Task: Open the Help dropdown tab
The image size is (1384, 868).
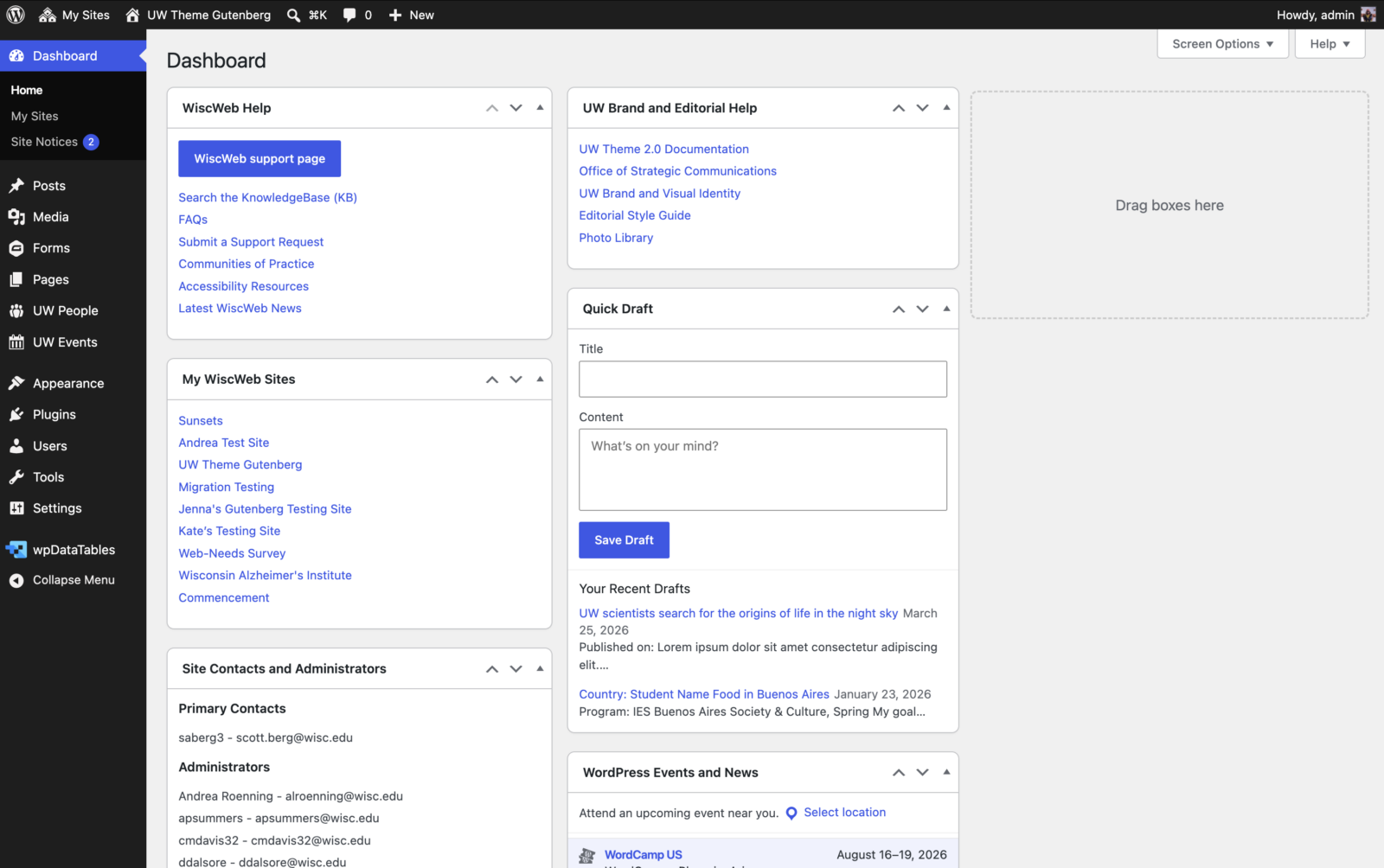Action: (x=1330, y=44)
